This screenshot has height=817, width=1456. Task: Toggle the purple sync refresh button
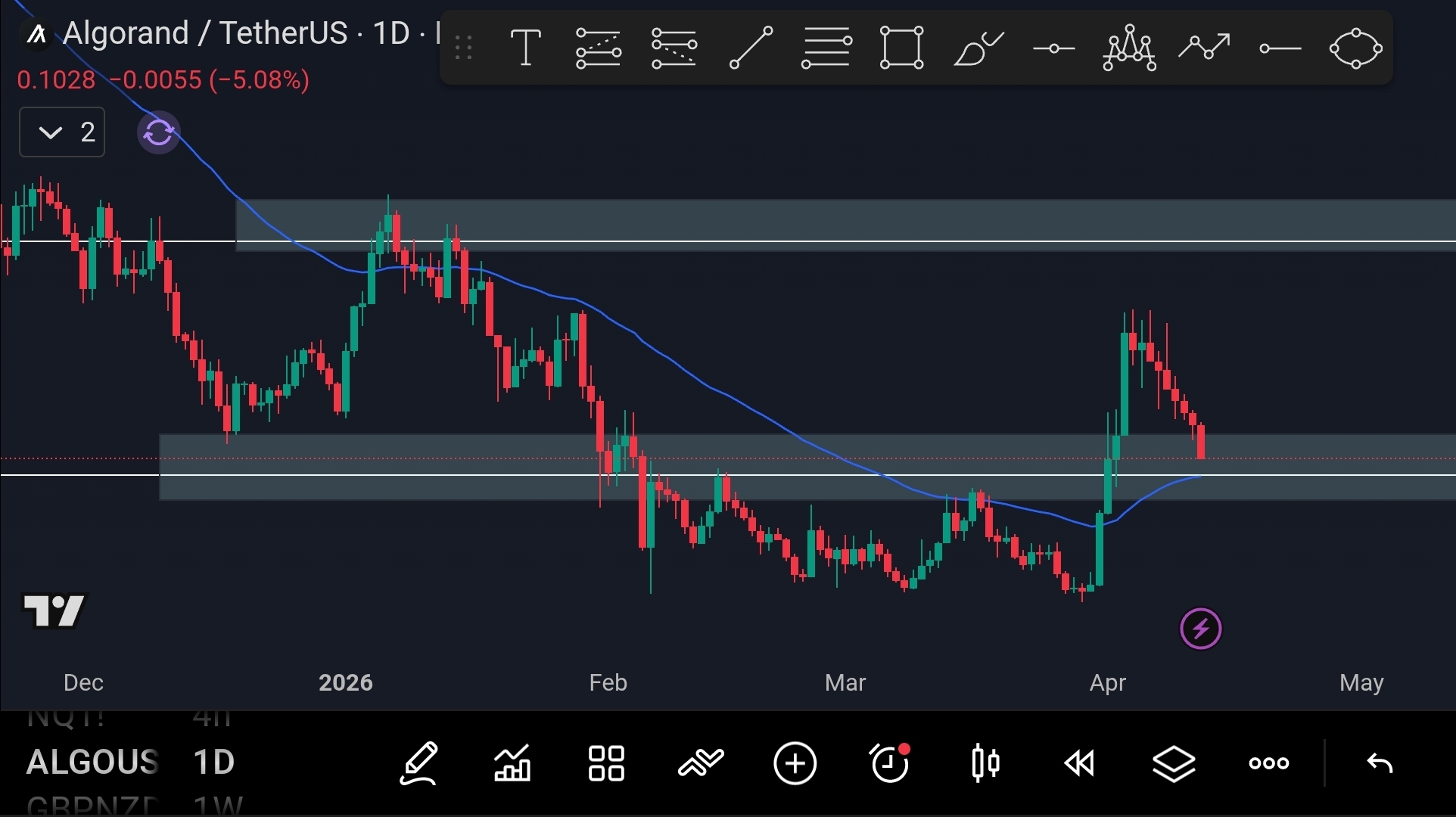click(159, 133)
